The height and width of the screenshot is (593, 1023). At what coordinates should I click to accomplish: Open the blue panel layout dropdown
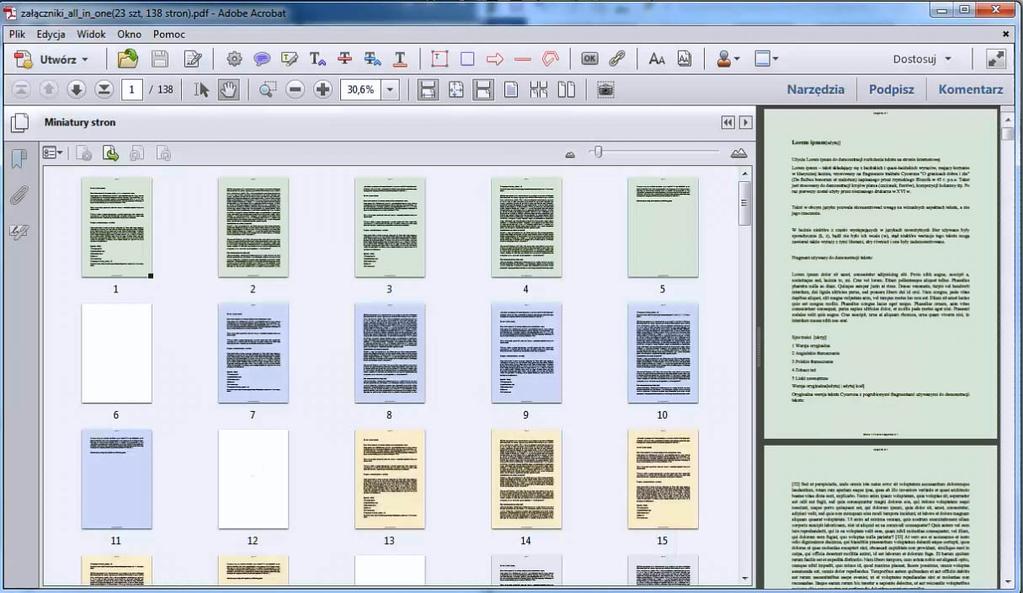pyautogui.click(x=766, y=59)
